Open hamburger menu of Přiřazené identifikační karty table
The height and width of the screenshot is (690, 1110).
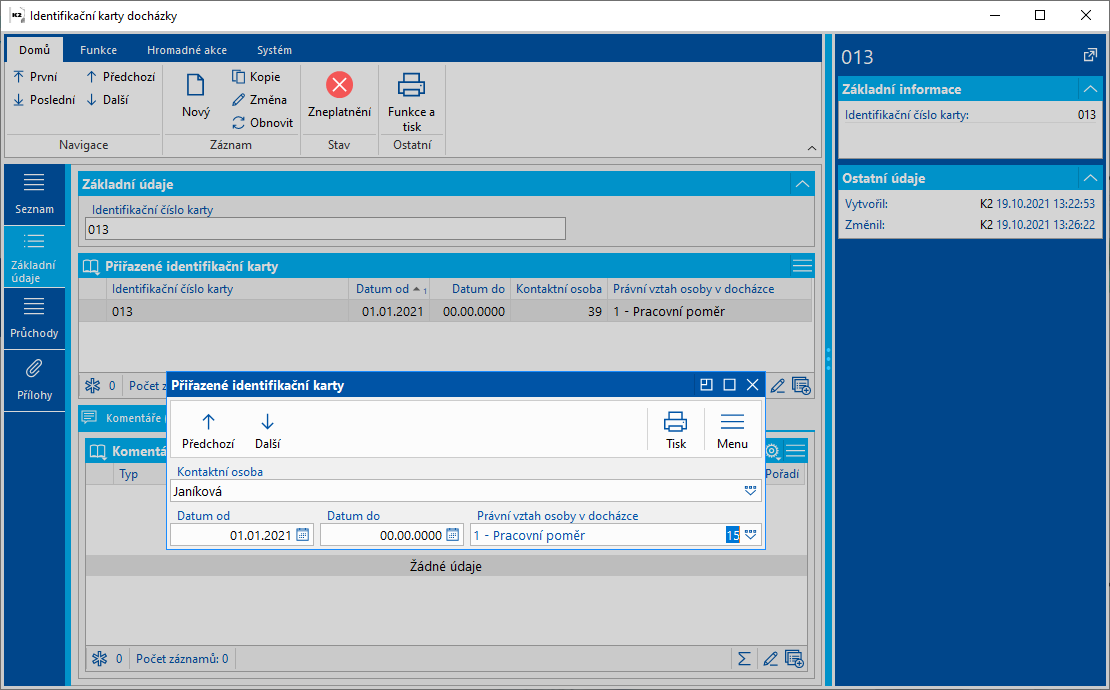click(802, 266)
